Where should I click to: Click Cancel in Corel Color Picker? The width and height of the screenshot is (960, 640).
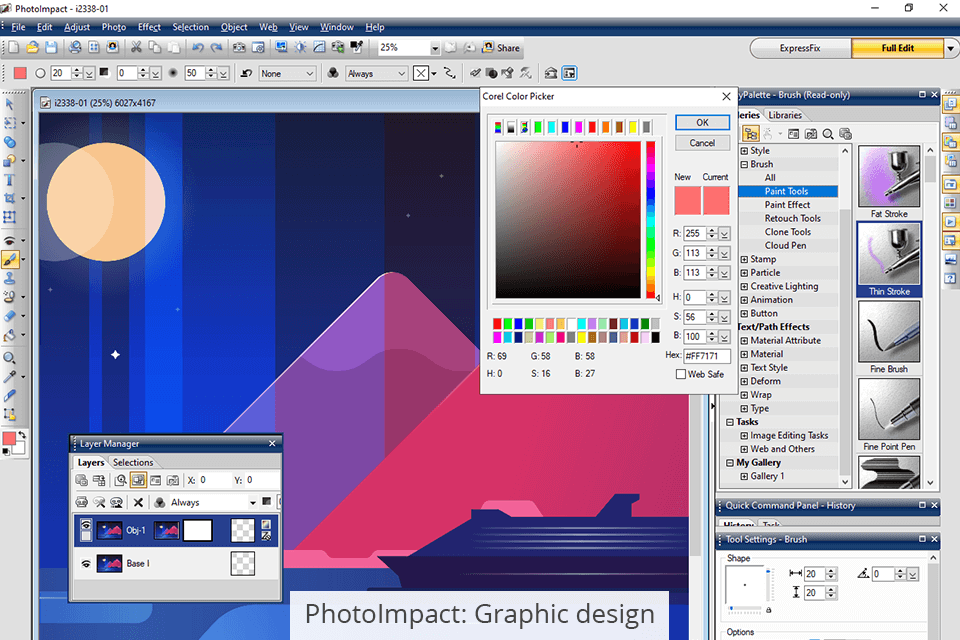[702, 143]
